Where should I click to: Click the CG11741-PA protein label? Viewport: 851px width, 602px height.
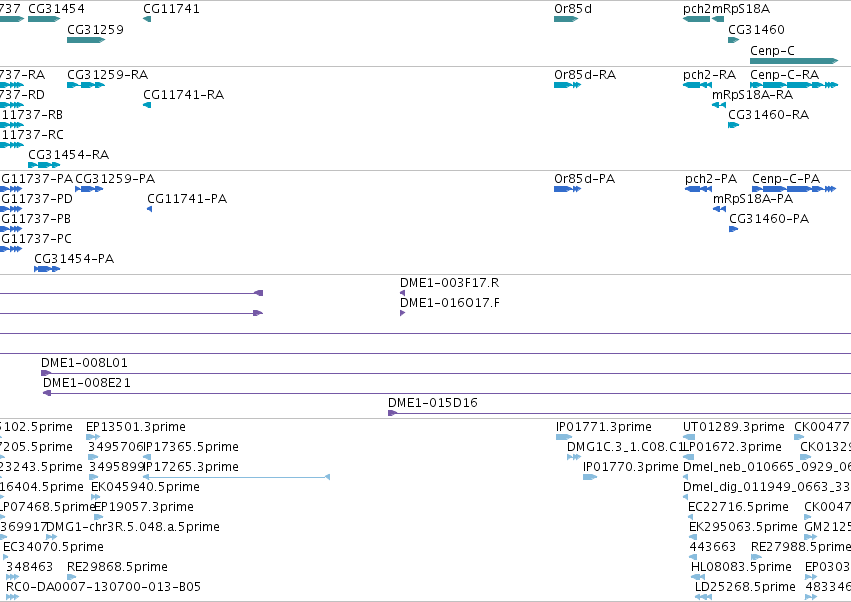tap(187, 199)
